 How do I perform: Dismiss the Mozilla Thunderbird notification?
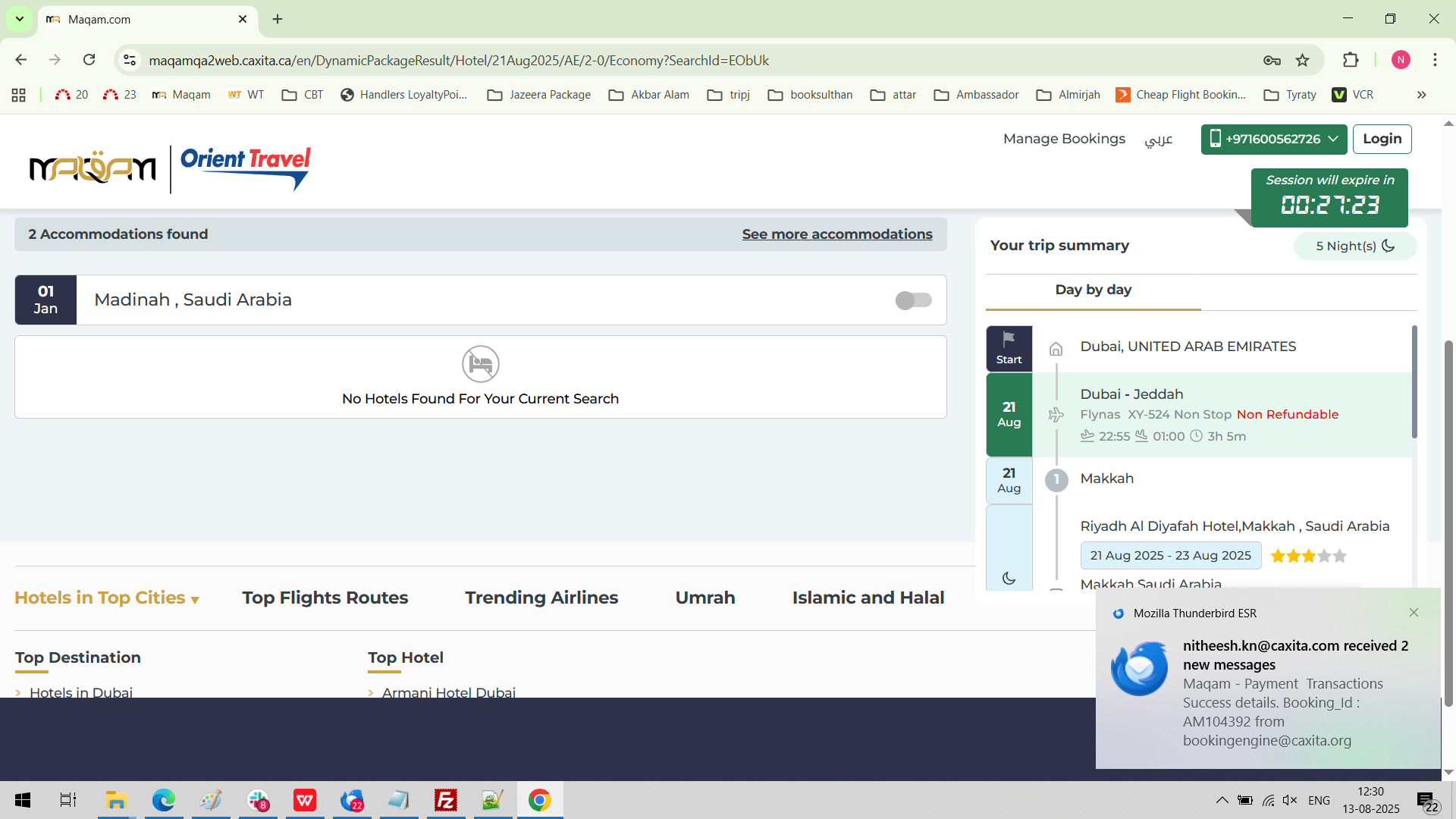pyautogui.click(x=1414, y=613)
